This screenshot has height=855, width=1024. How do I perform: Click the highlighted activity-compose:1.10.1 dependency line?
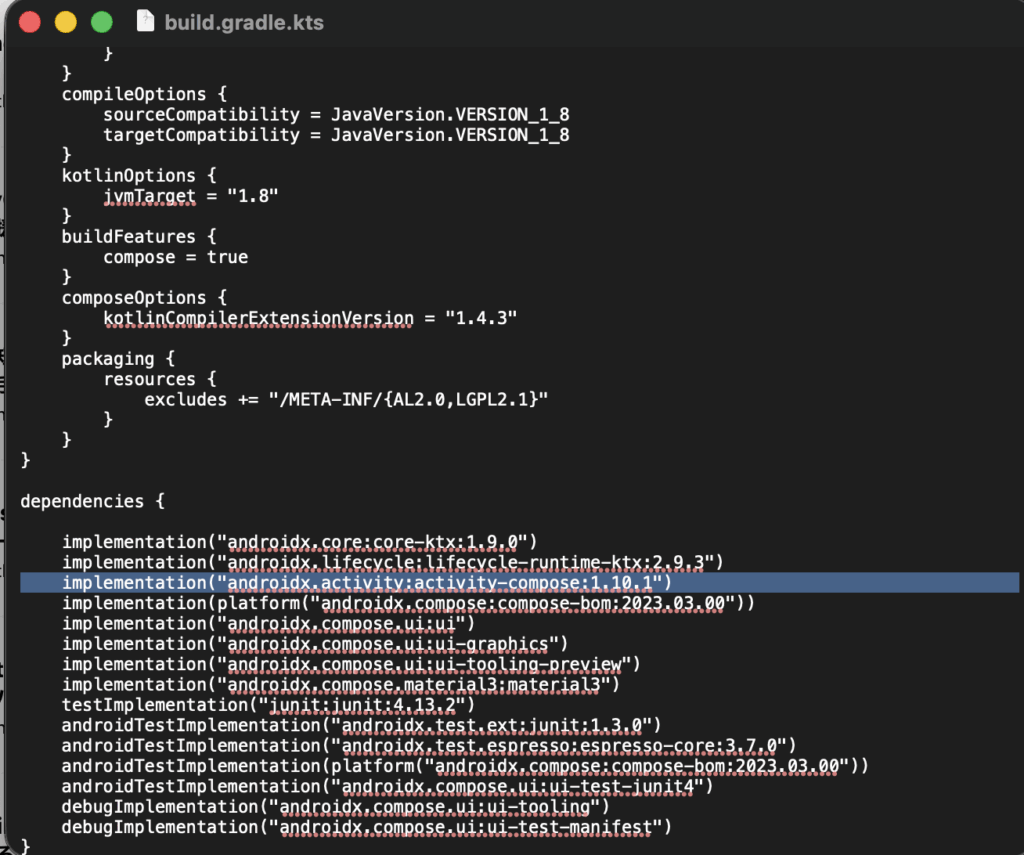point(366,583)
